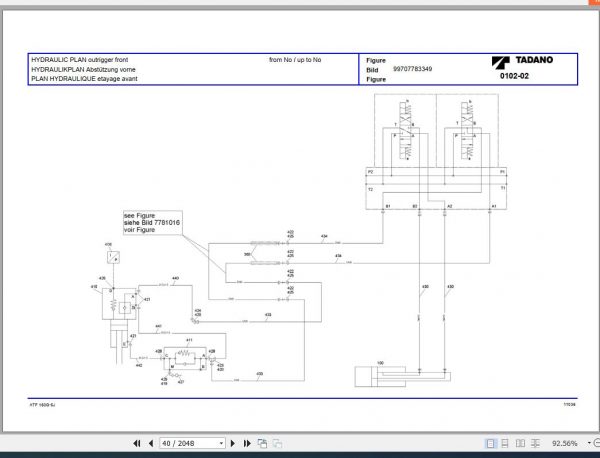Screen dimensions: 600x458
Task: Open the zoom level dropdown next to 92.56%
Action: (589, 443)
